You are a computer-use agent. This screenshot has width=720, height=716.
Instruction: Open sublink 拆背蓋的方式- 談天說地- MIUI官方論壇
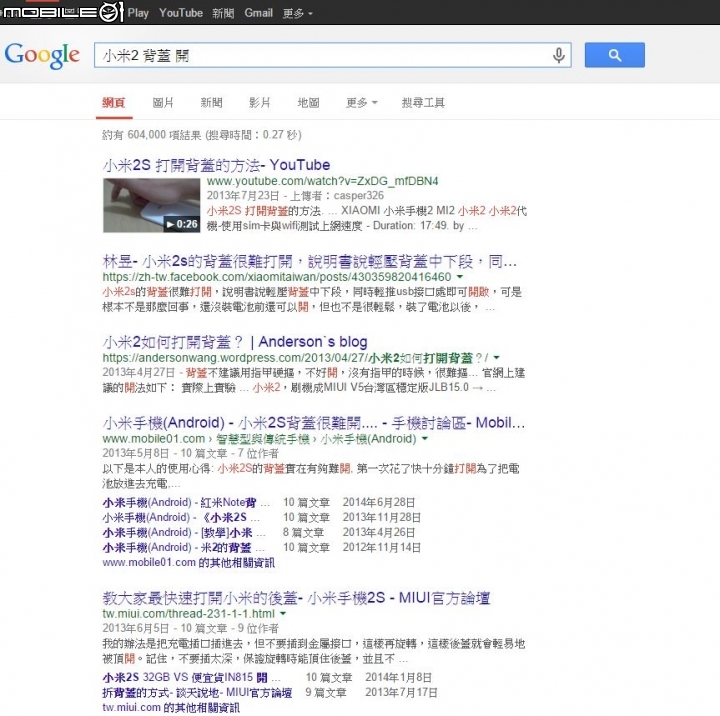197,693
